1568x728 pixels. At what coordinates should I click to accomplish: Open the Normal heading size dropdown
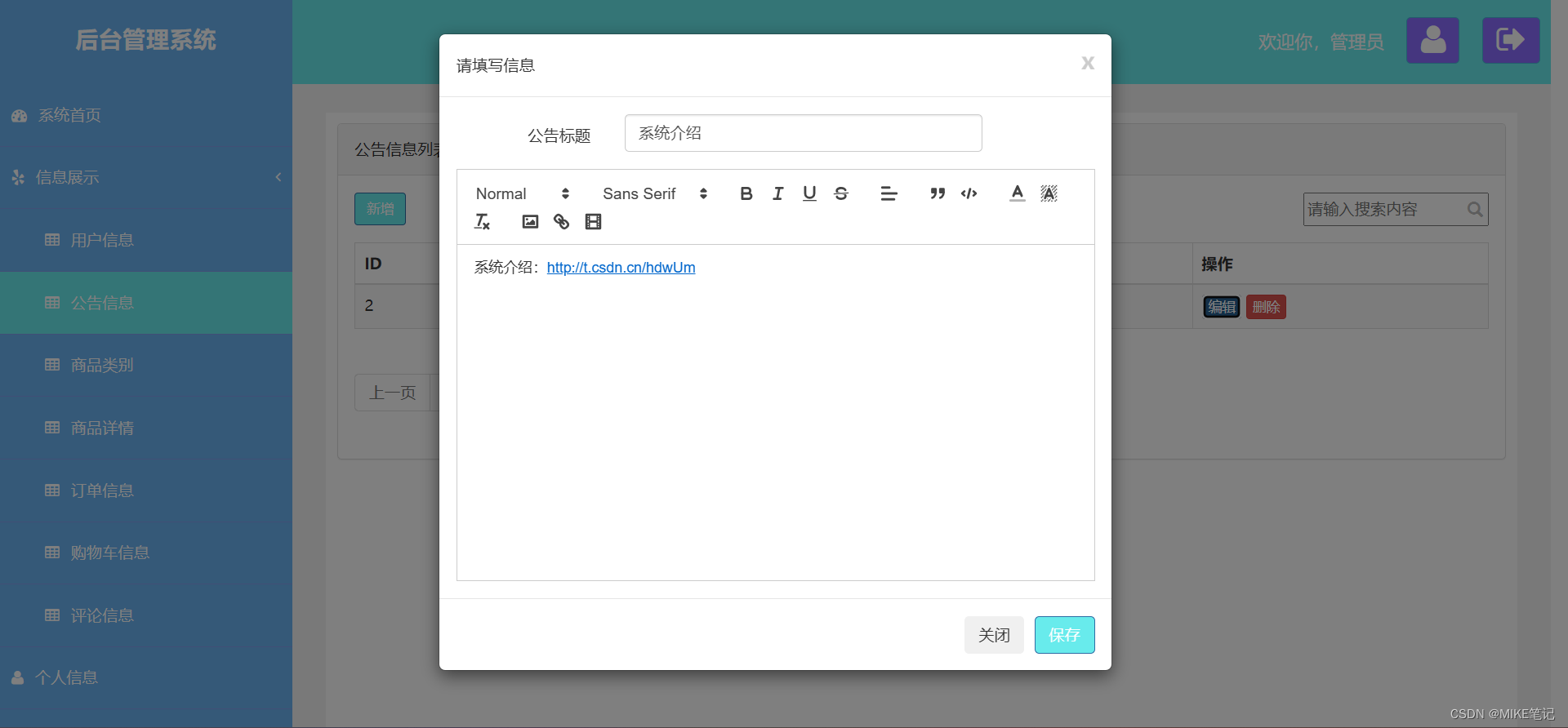pyautogui.click(x=523, y=193)
